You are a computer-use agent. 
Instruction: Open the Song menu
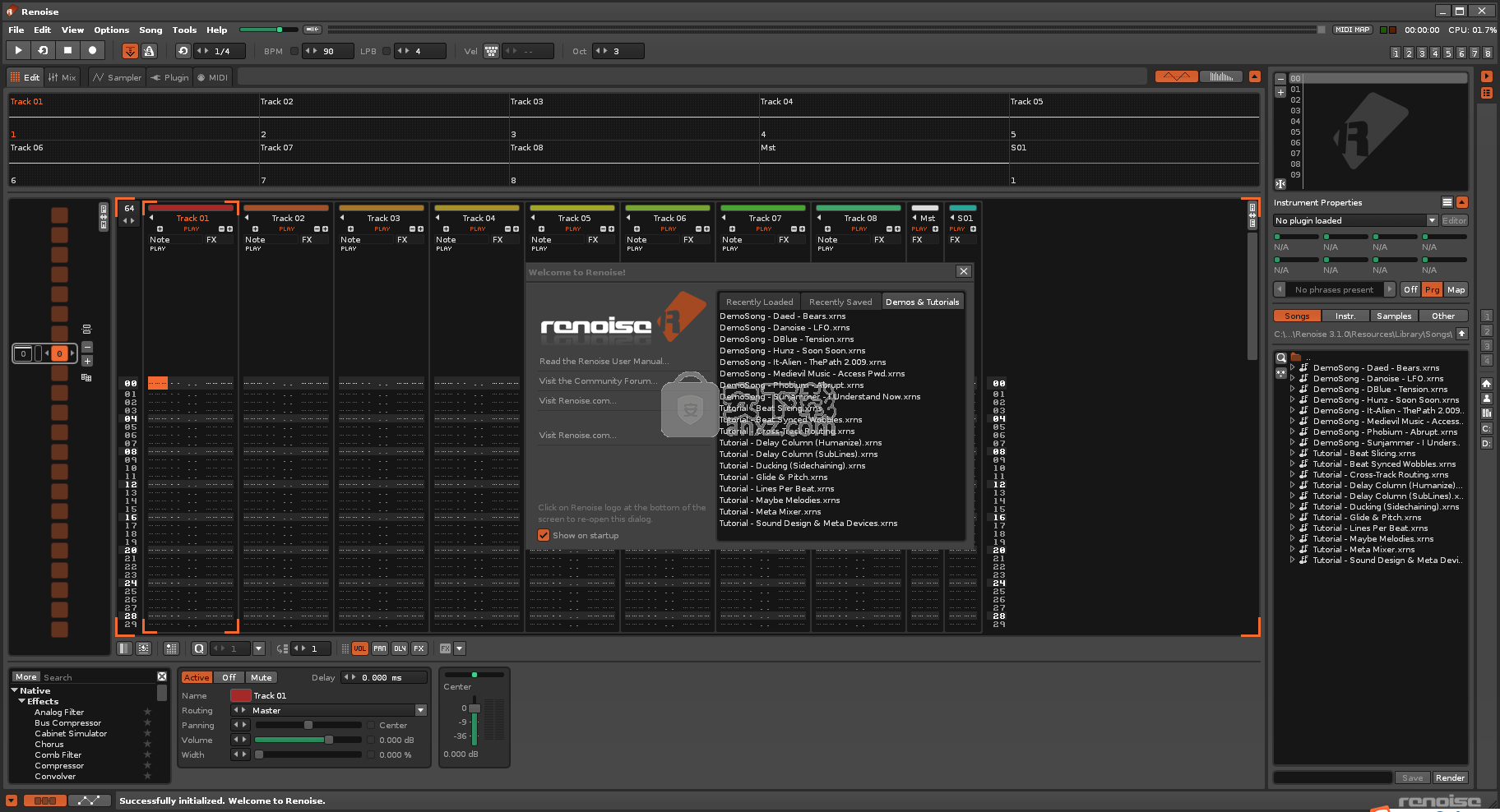tap(150, 30)
